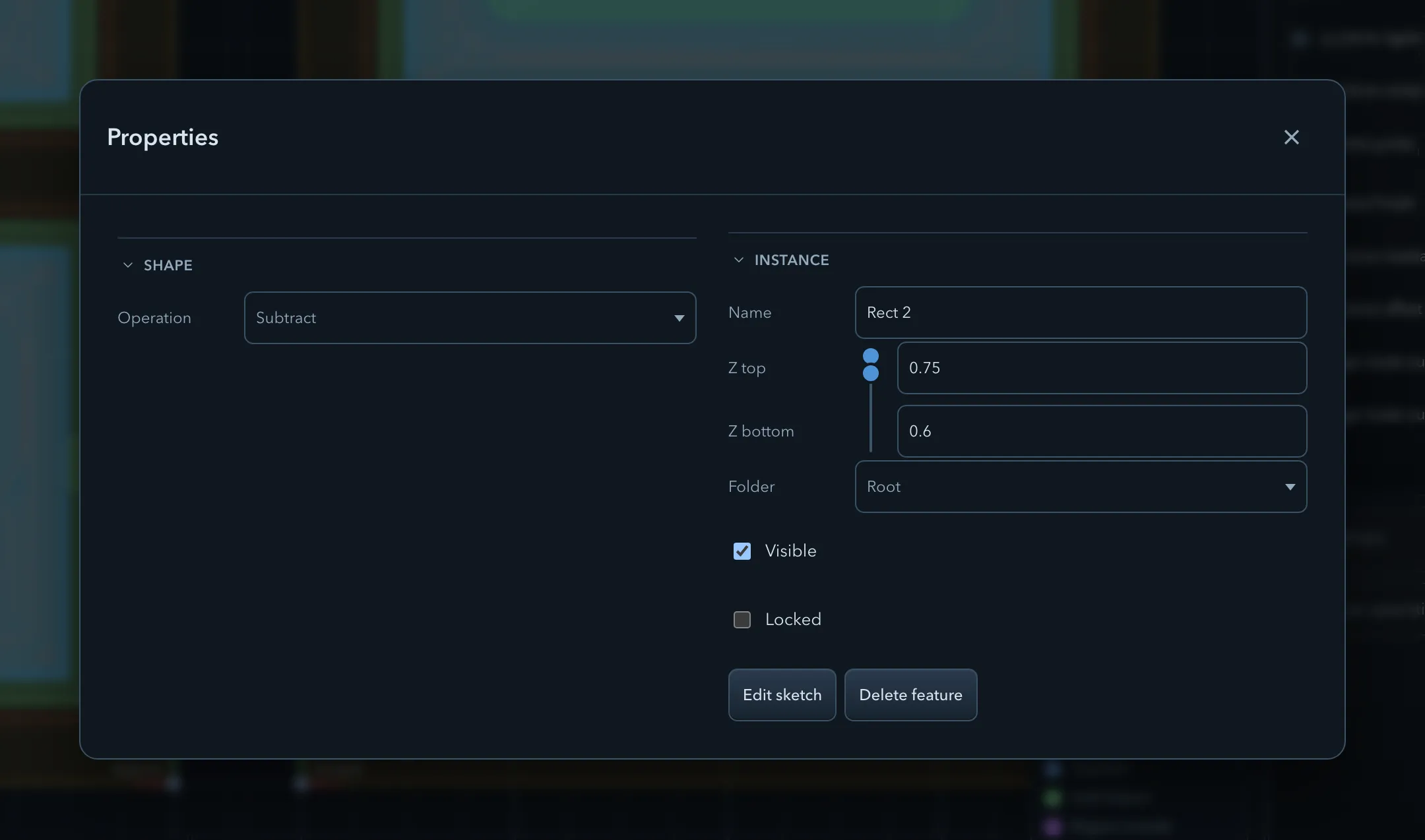Click the Z top field with 0.75
Viewport: 1425px width, 840px height.
[1102, 368]
